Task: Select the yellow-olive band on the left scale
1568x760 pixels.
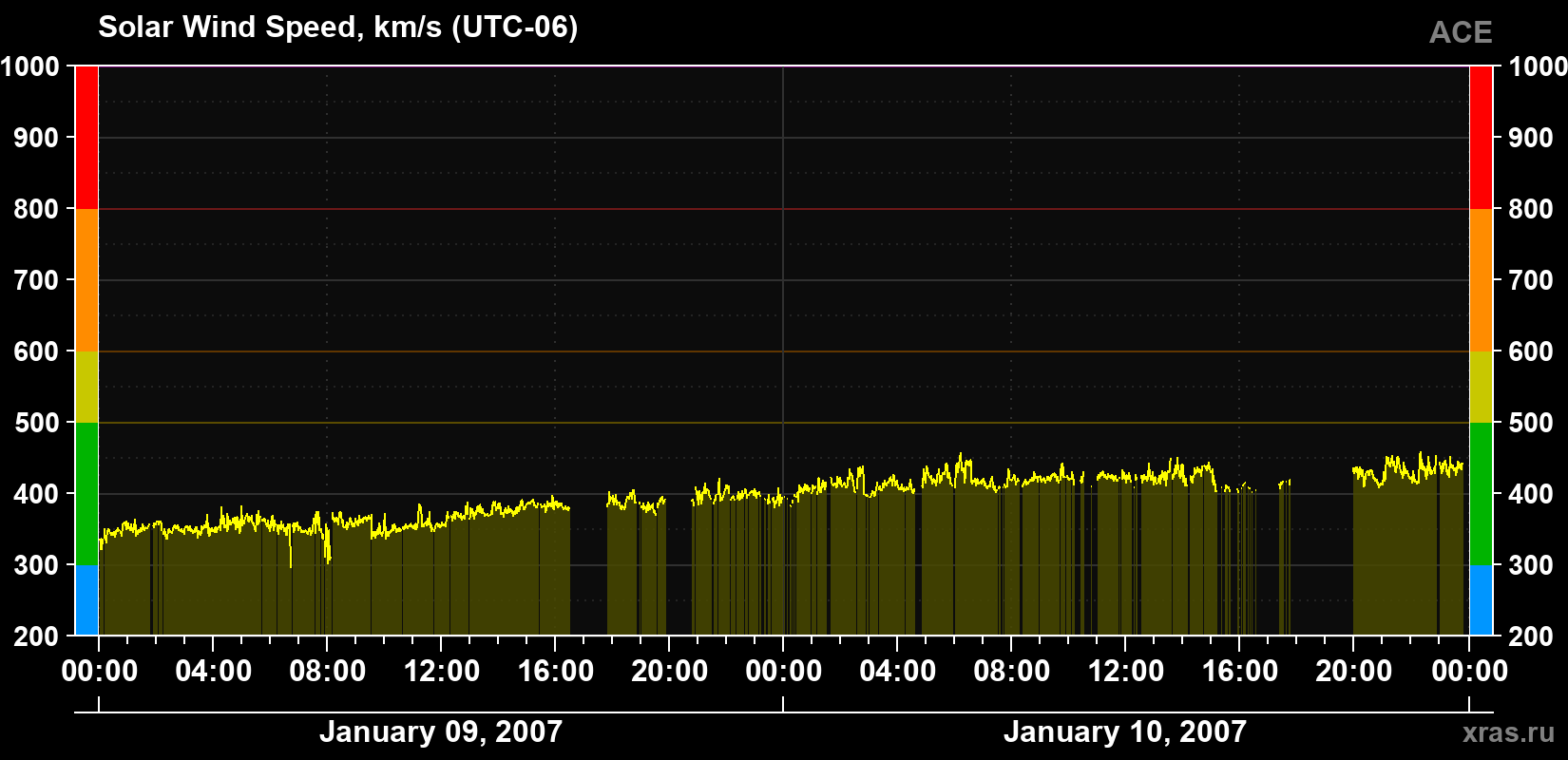Action: pos(86,387)
